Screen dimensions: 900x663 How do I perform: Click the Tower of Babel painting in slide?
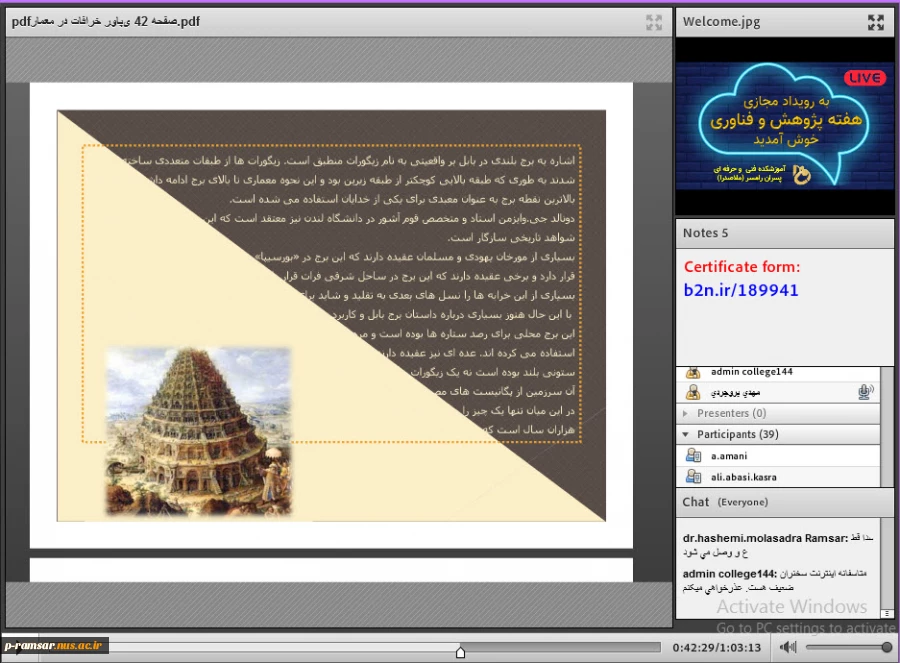199,431
